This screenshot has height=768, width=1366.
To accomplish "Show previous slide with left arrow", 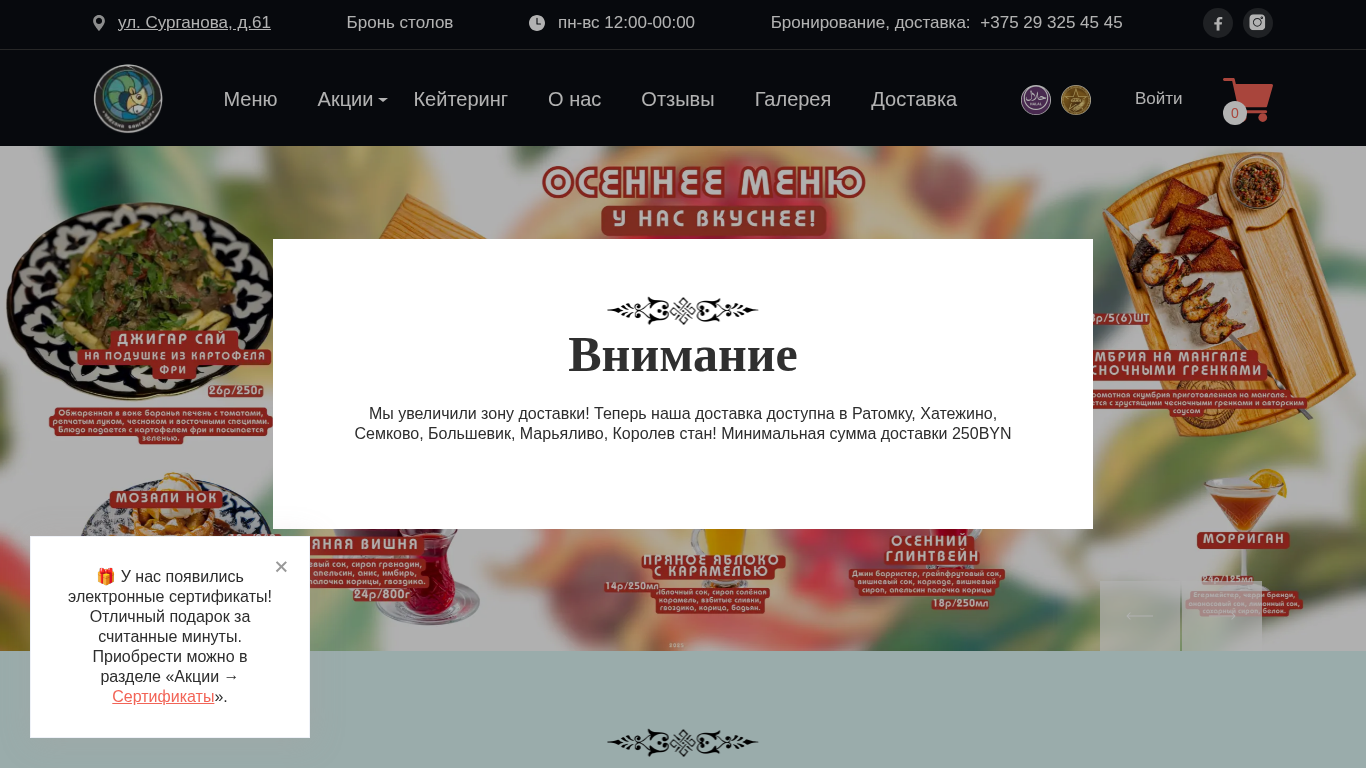I will 1139,616.
